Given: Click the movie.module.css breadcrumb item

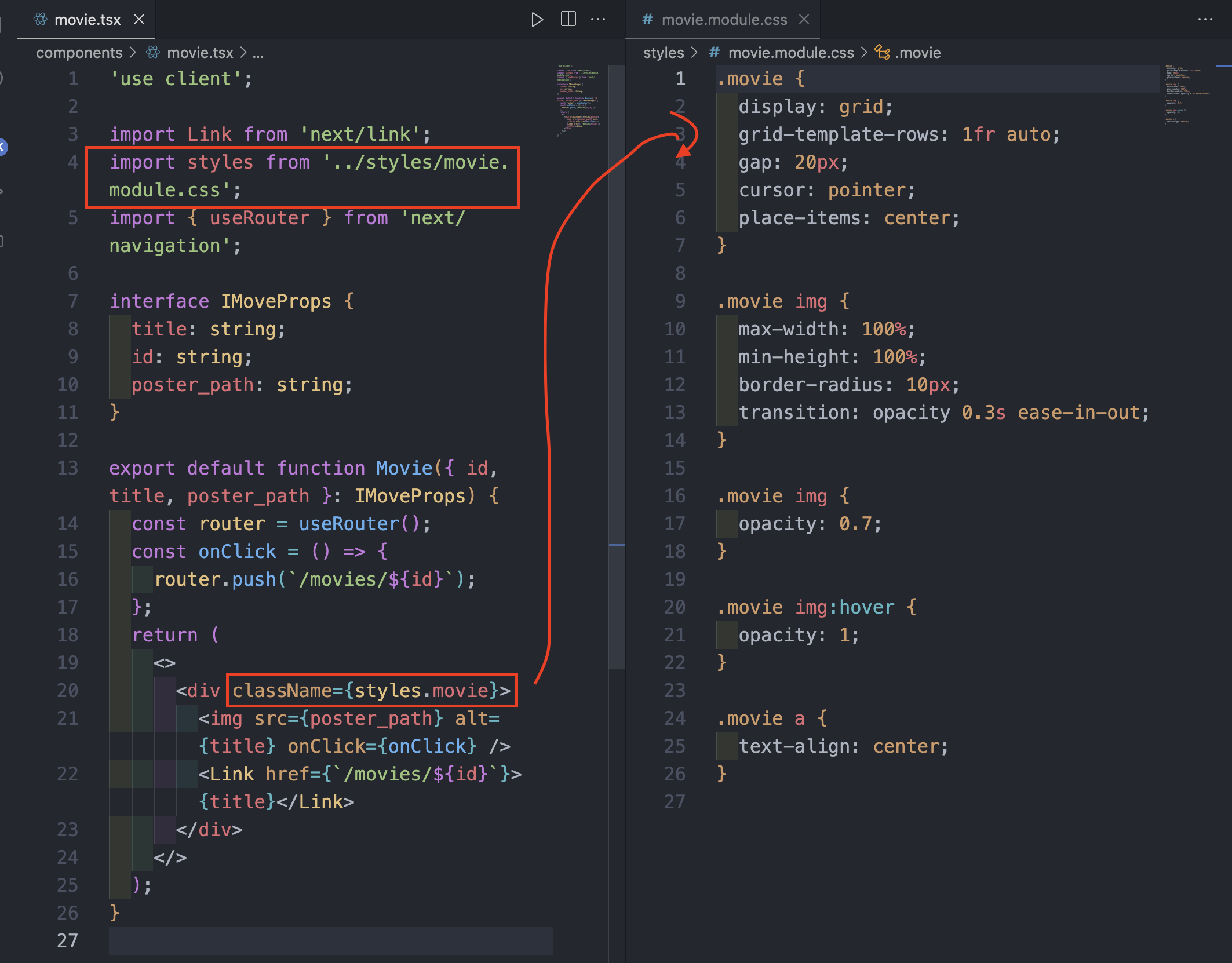Looking at the screenshot, I should [791, 53].
